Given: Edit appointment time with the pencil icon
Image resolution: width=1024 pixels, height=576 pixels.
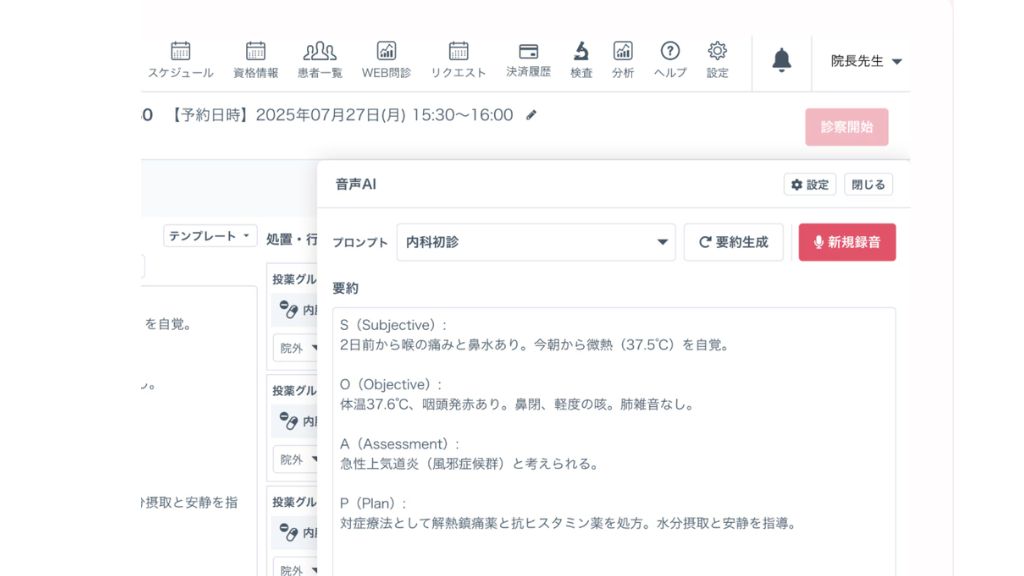Looking at the screenshot, I should [532, 115].
